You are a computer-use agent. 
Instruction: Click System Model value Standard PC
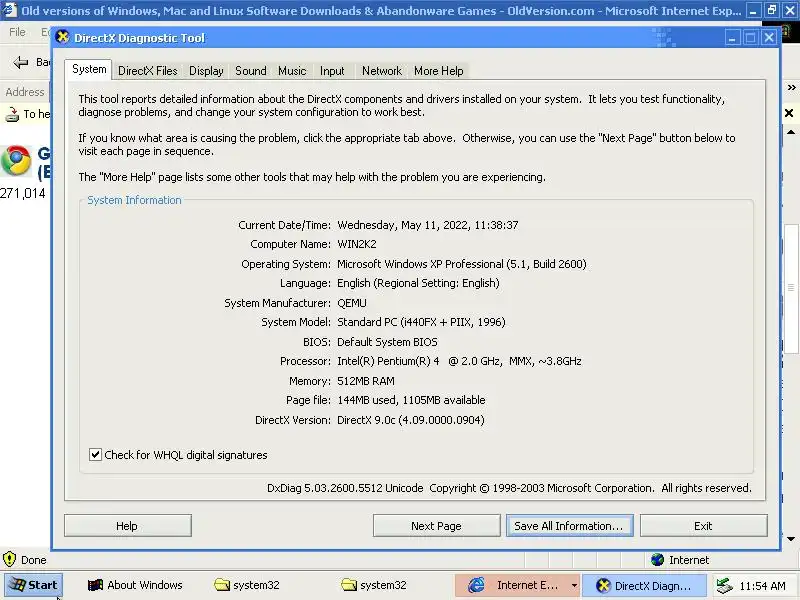click(421, 322)
